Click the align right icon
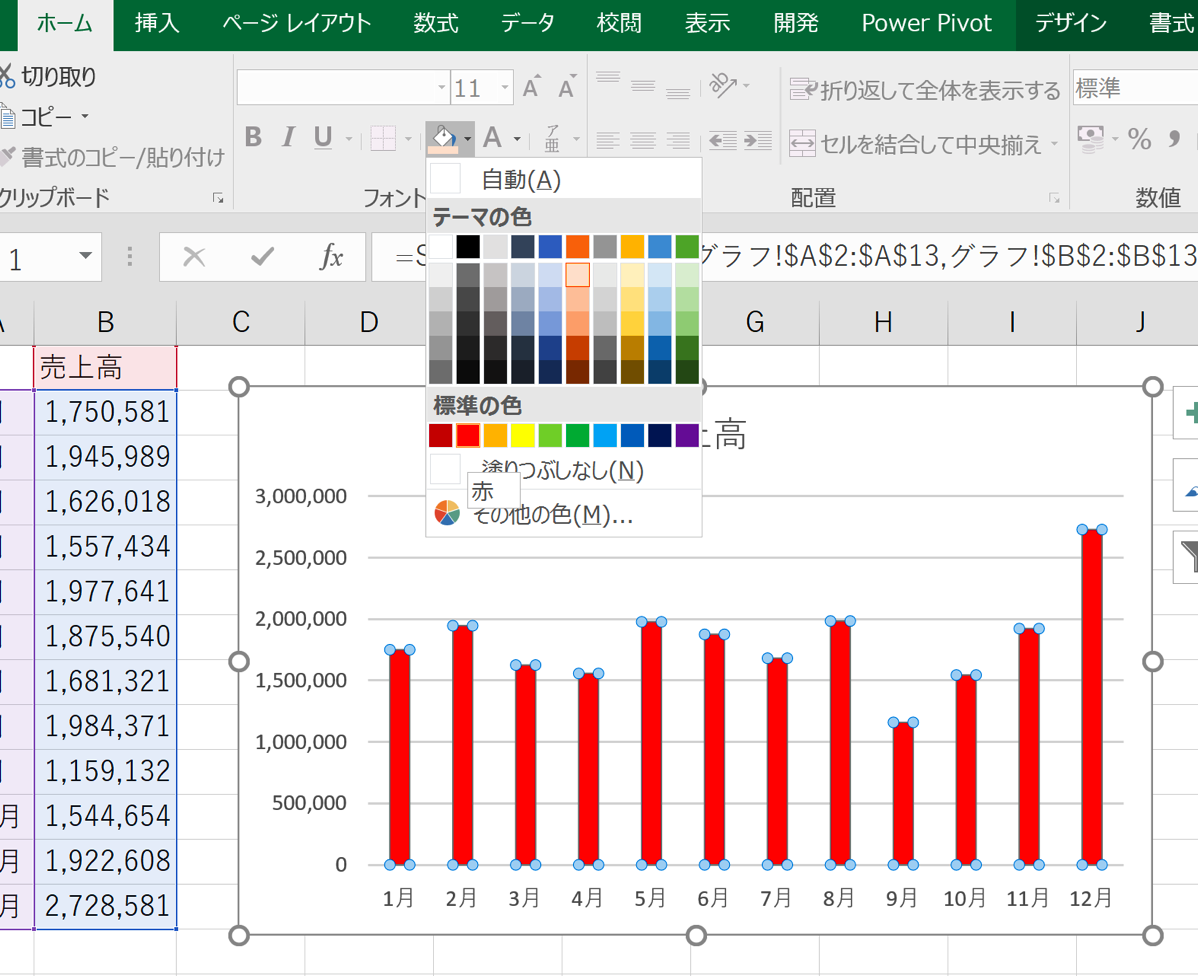The width and height of the screenshot is (1198, 976). 678,141
